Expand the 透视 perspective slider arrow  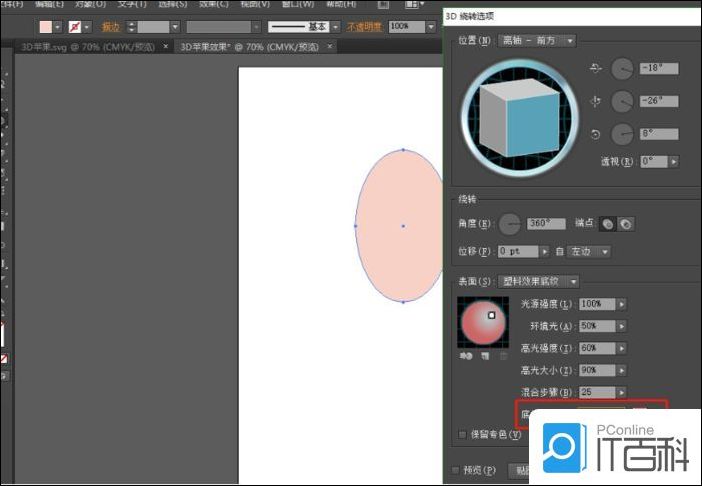(x=674, y=161)
